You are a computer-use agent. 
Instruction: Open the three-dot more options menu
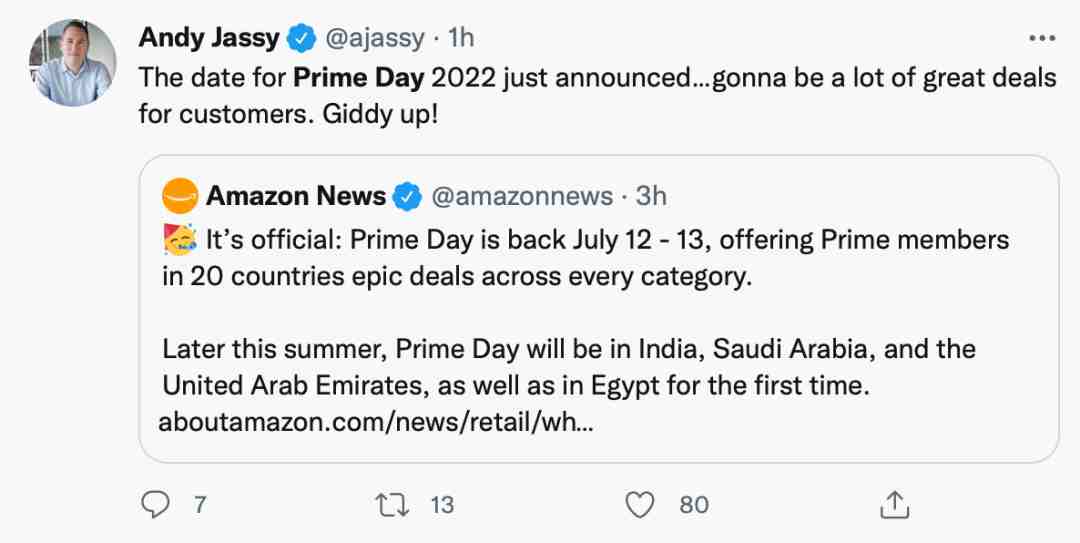coord(1042,38)
